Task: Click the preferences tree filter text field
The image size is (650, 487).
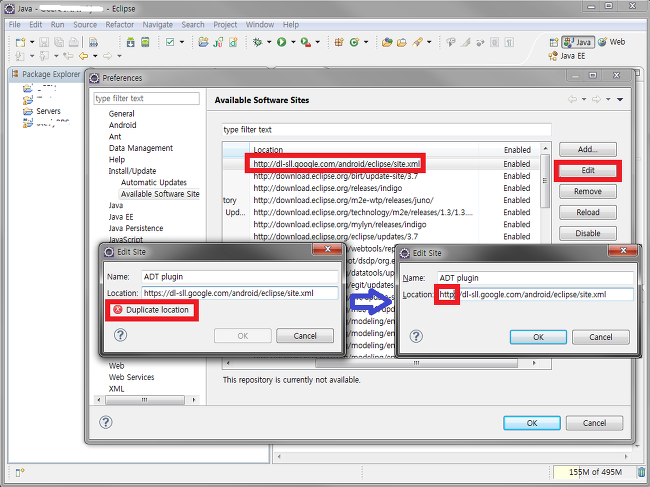Action: point(146,98)
